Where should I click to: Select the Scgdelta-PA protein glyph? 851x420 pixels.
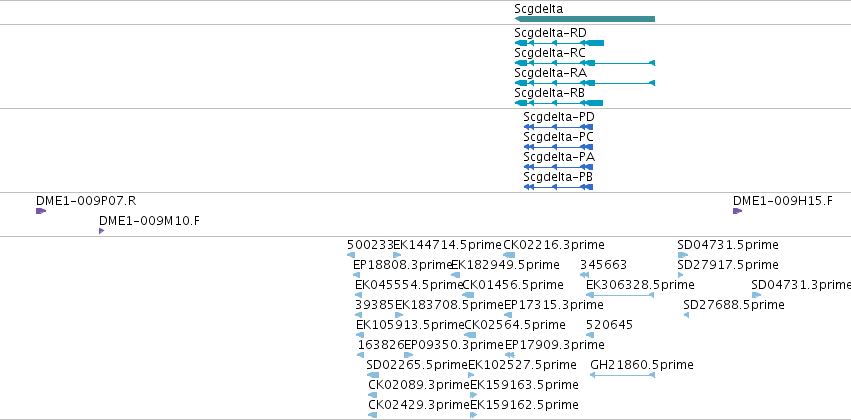558,167
